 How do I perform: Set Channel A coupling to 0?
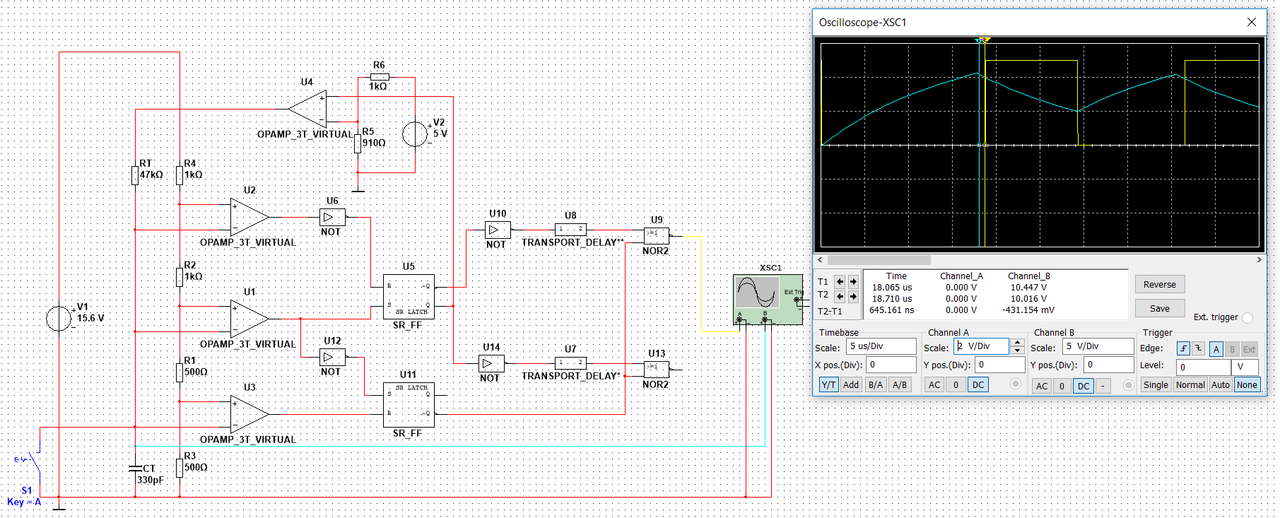955,384
